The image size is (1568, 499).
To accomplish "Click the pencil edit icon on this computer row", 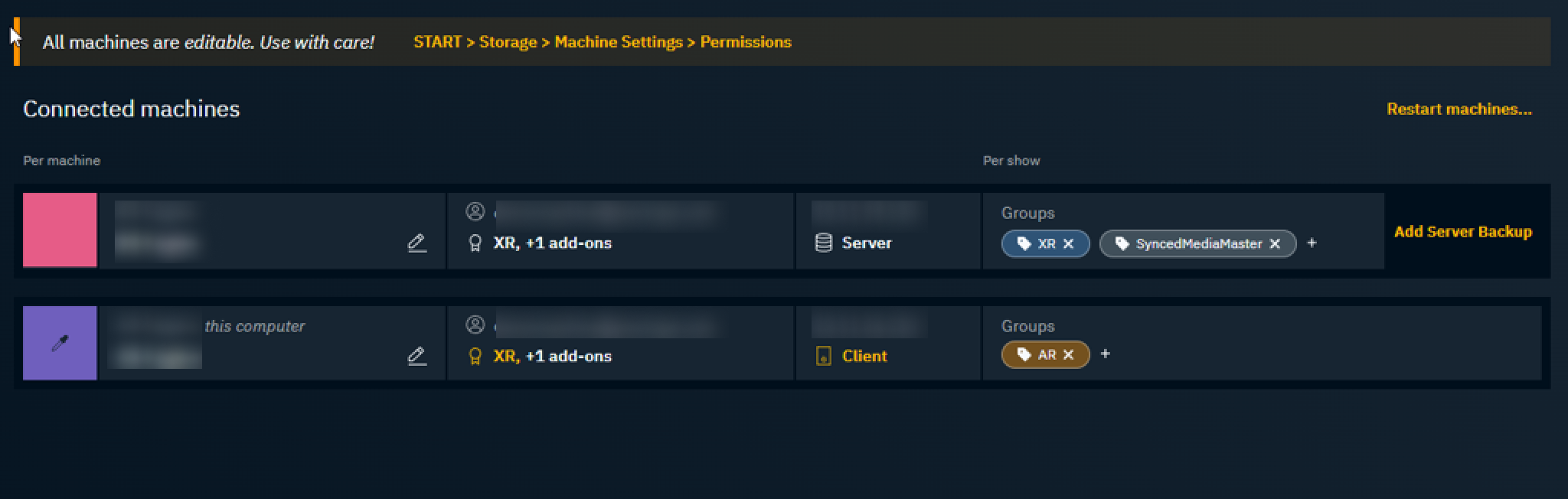I will tap(416, 356).
